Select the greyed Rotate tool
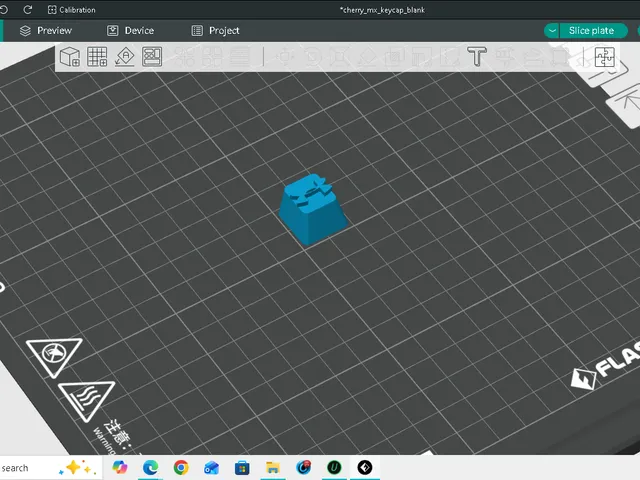 [x=313, y=57]
